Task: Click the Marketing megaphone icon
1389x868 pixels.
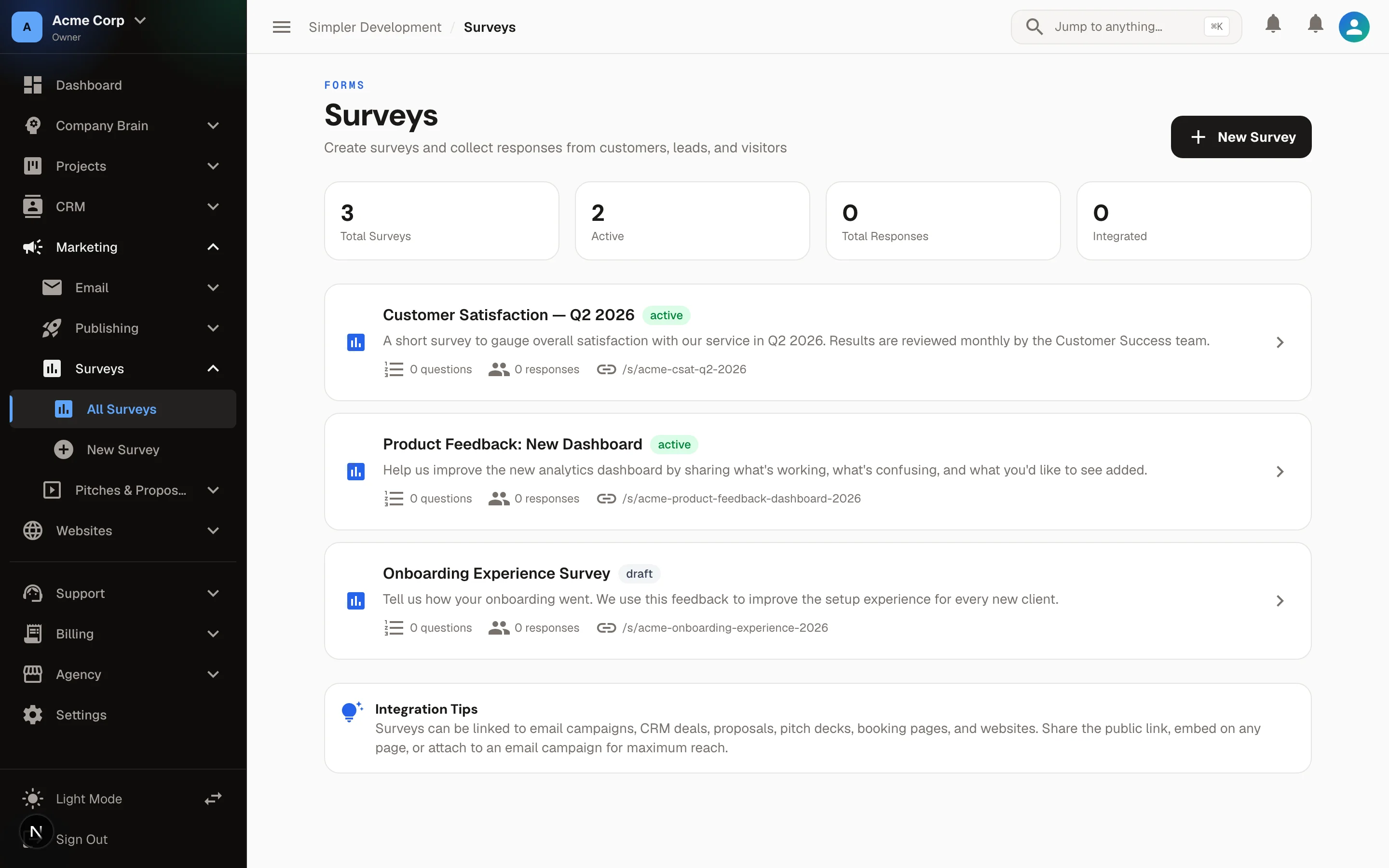Action: point(33,247)
